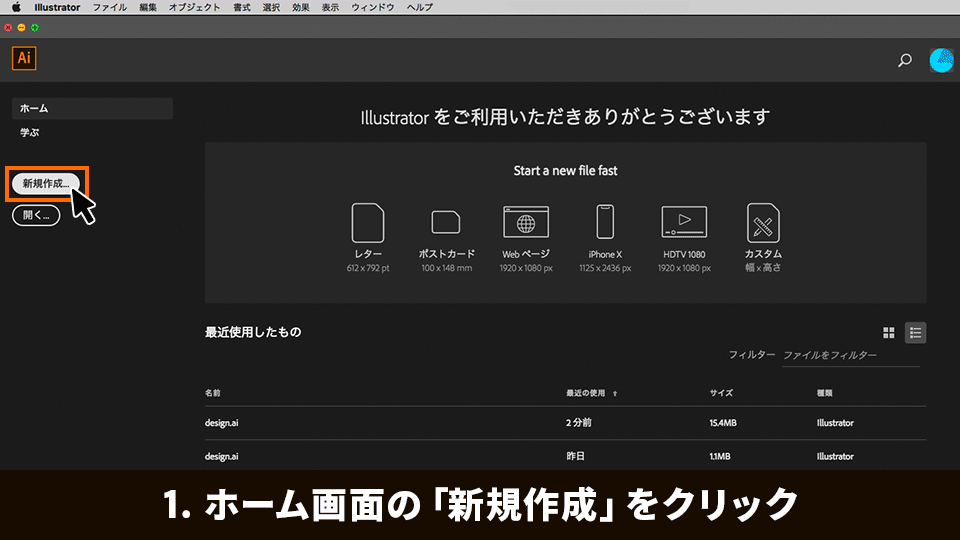Choose the Web ページ preset icon
This screenshot has width=960, height=540.
[x=526, y=222]
